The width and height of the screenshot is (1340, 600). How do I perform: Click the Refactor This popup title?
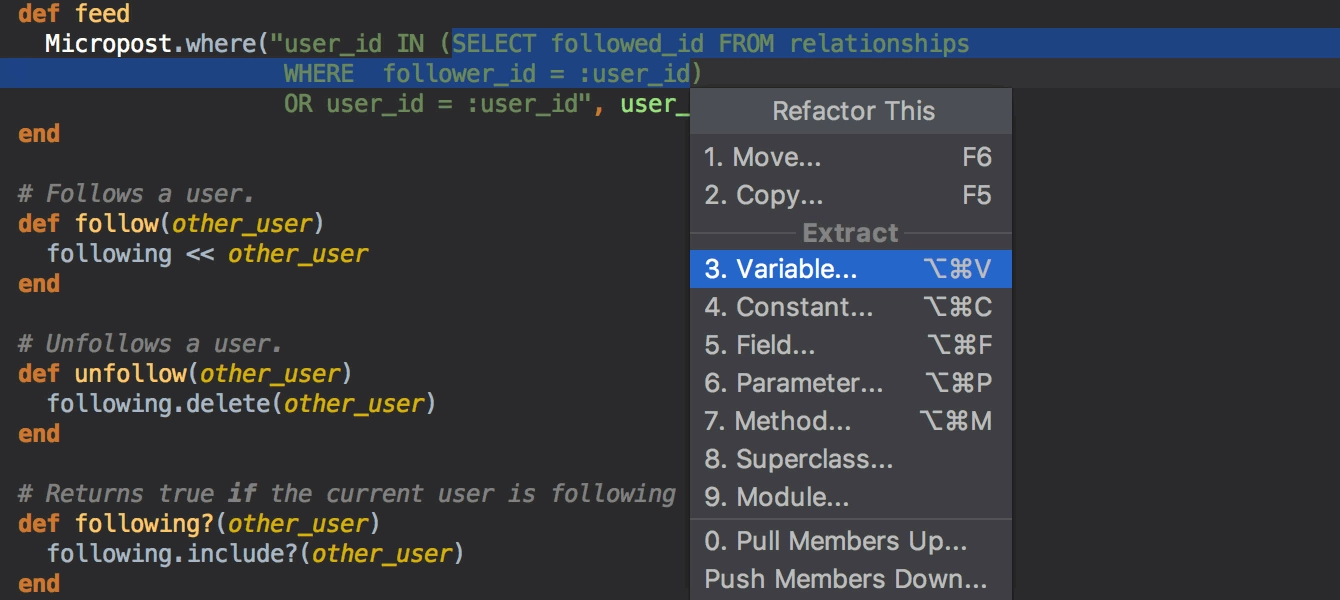coord(853,111)
